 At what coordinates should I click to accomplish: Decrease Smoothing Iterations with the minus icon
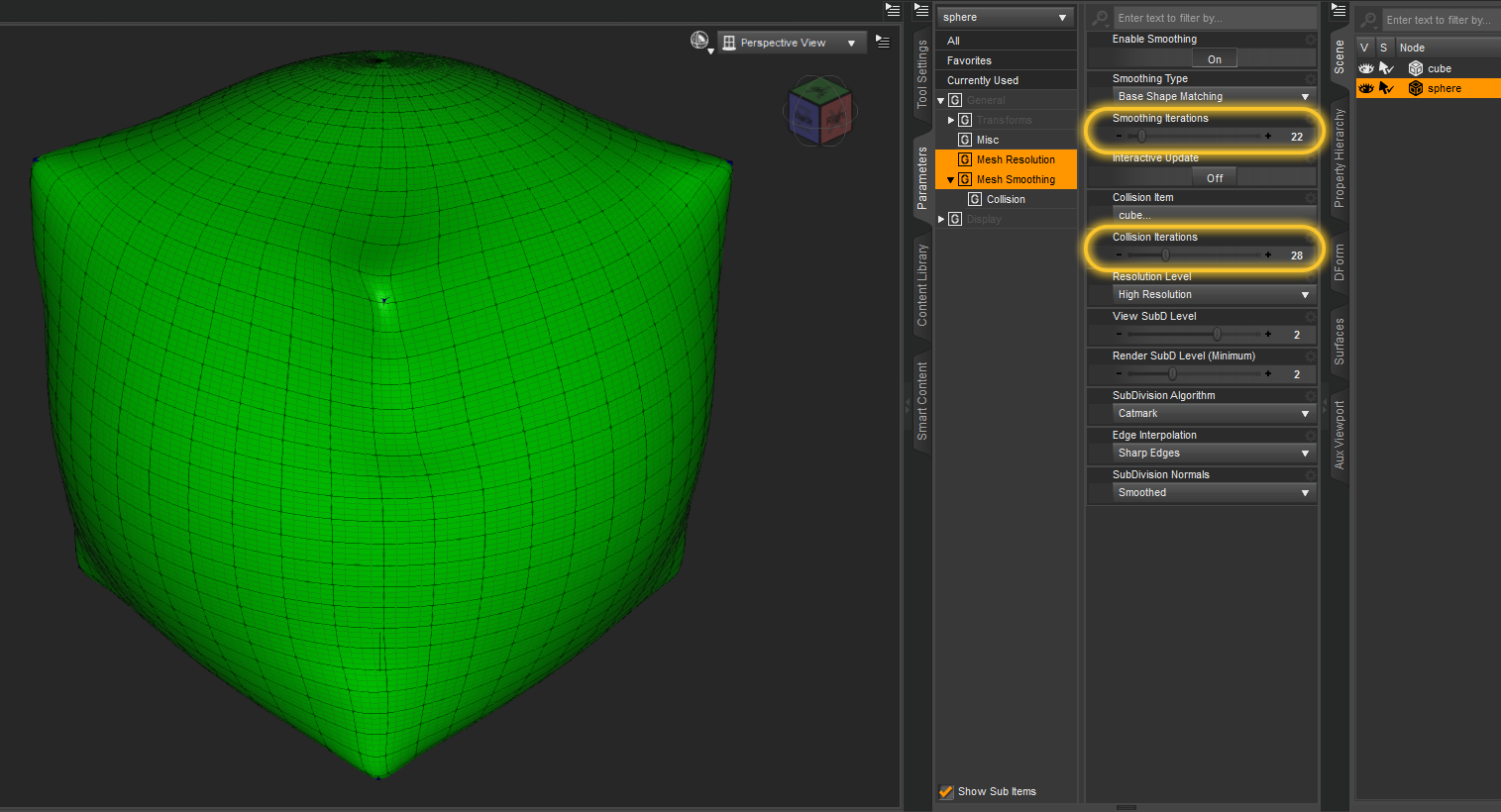click(1119, 137)
